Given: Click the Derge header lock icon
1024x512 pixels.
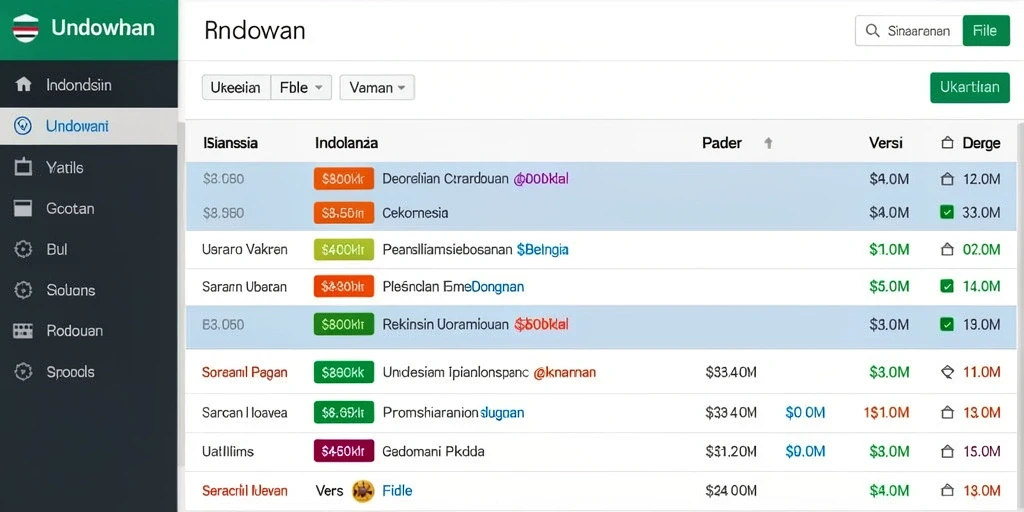Looking at the screenshot, I should [x=947, y=143].
